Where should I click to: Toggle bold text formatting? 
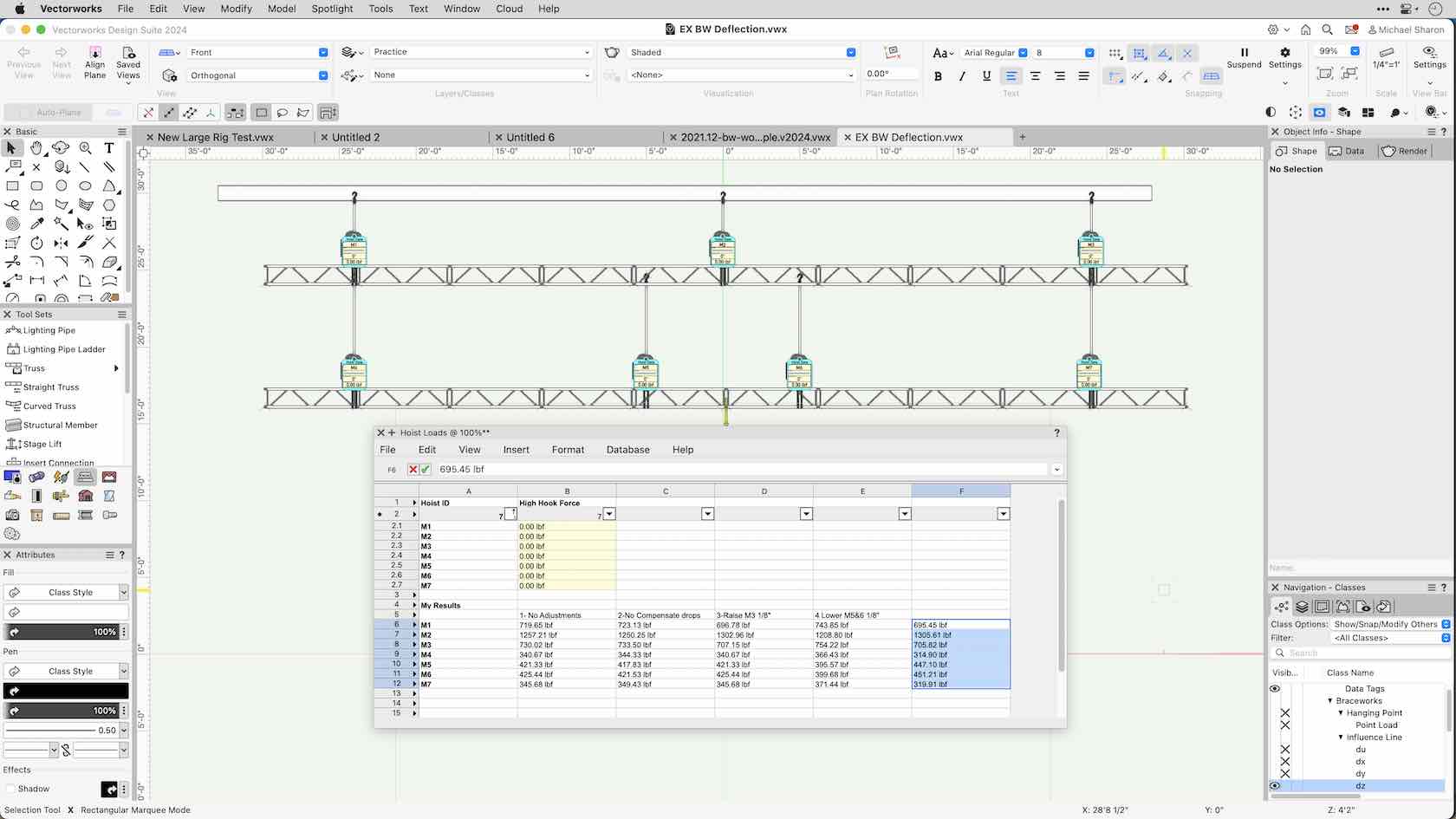[x=938, y=76]
